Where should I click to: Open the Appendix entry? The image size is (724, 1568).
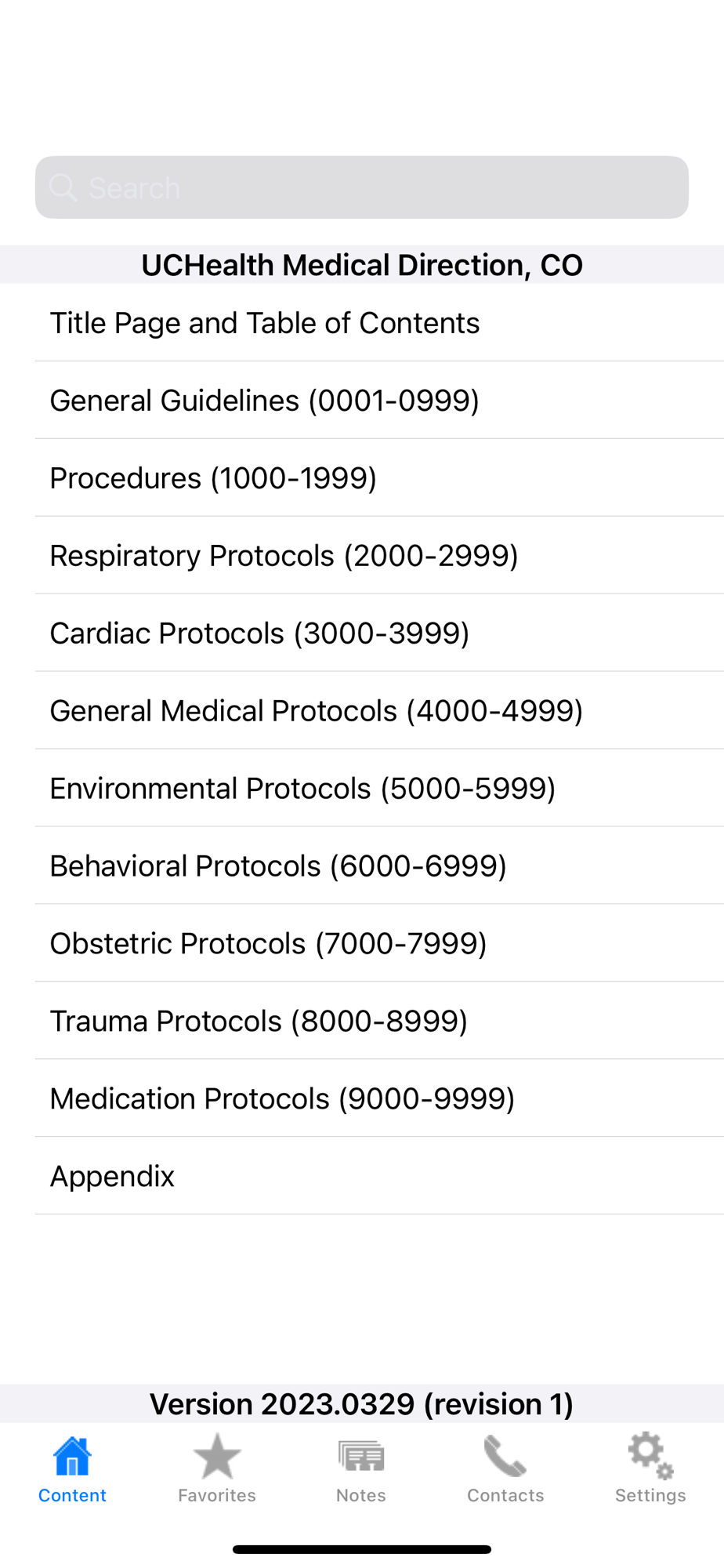pyautogui.click(x=113, y=1177)
